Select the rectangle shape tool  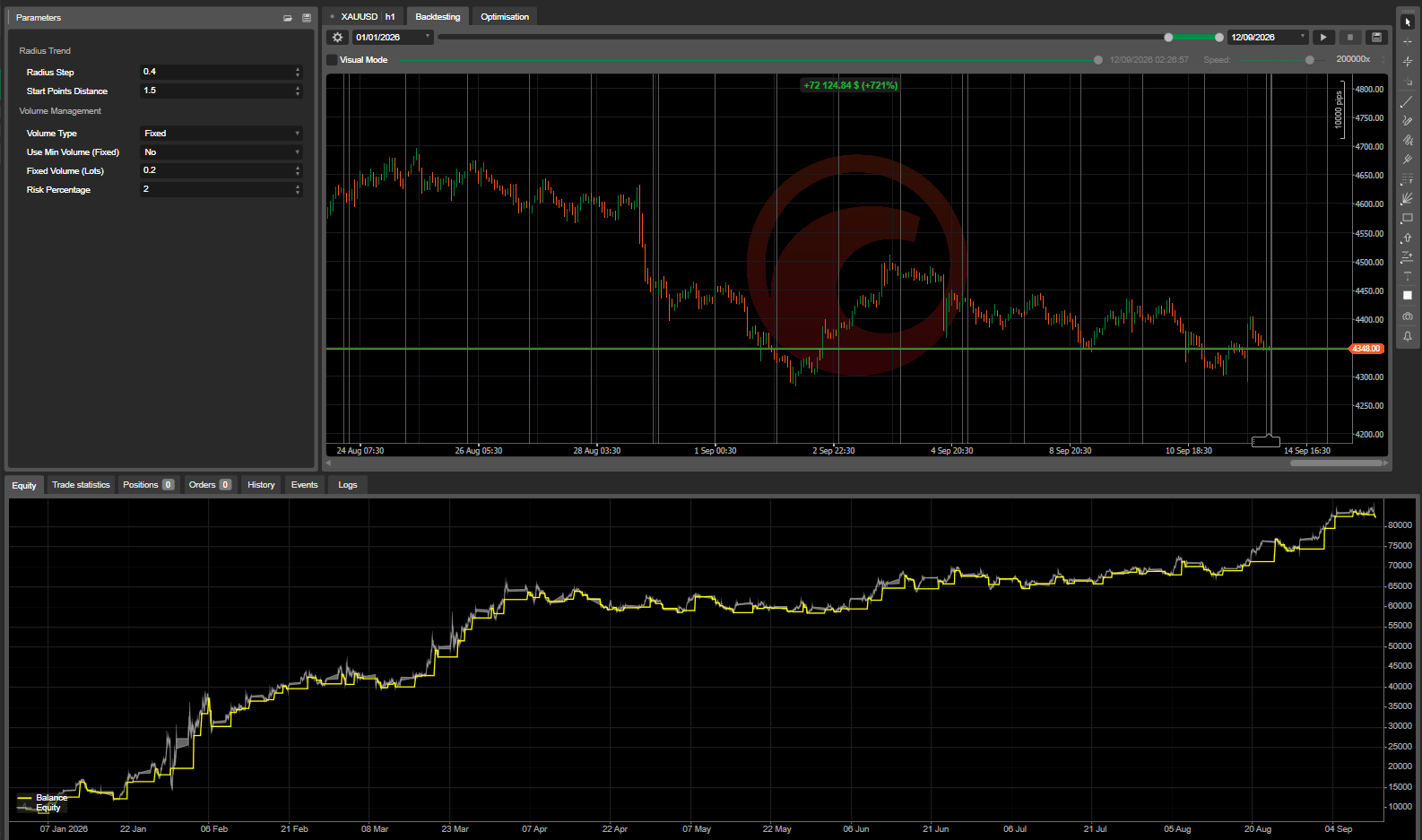tap(1408, 218)
